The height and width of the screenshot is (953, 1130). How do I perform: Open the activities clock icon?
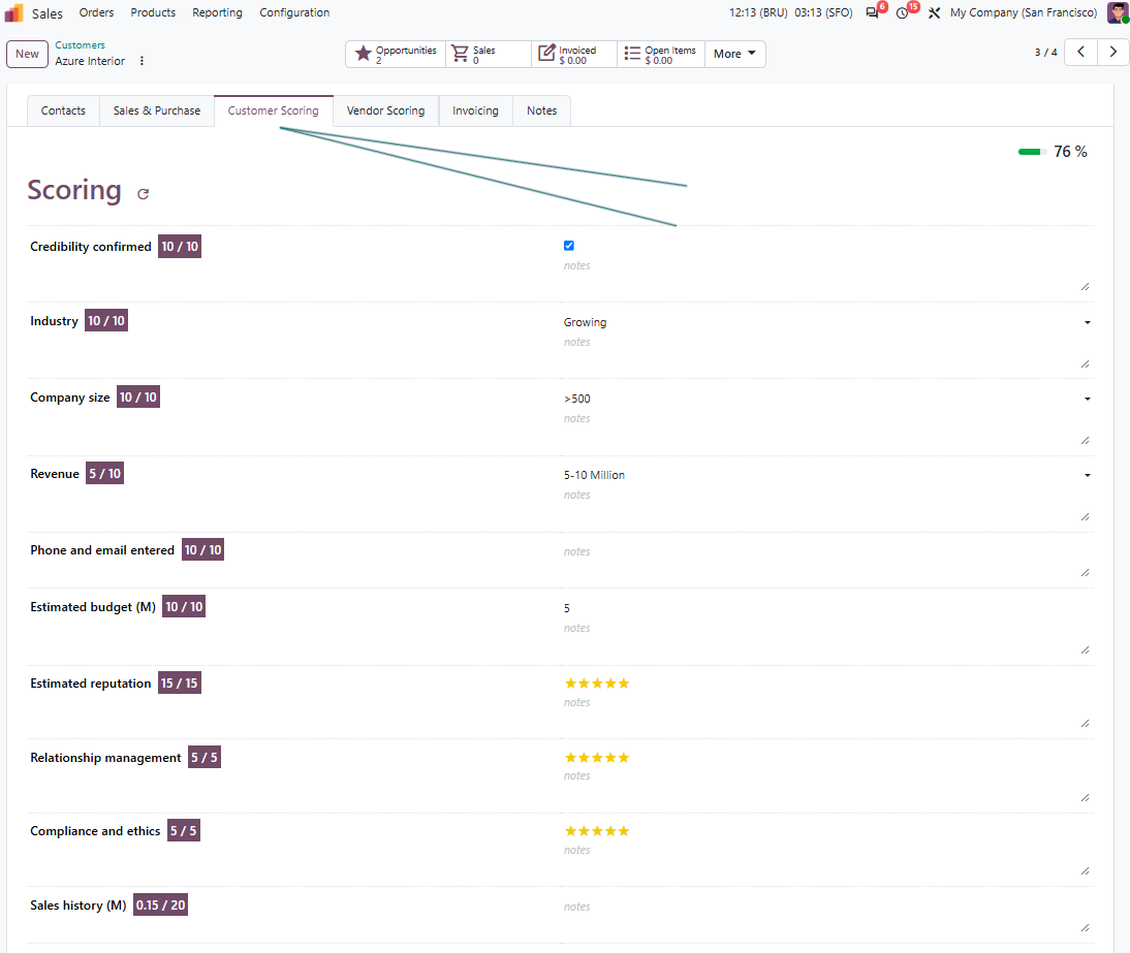tap(902, 13)
